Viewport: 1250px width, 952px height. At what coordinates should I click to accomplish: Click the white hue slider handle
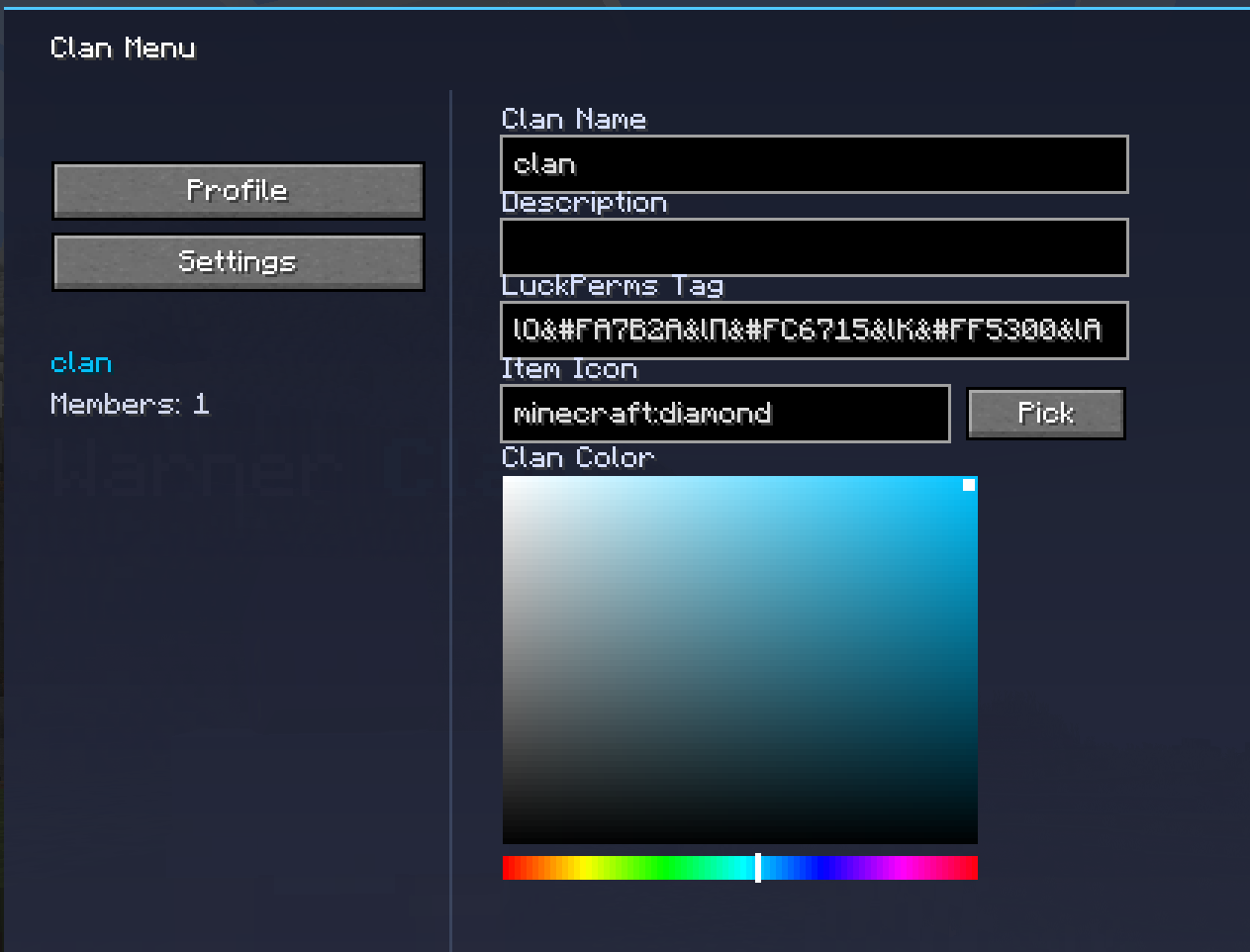(758, 868)
